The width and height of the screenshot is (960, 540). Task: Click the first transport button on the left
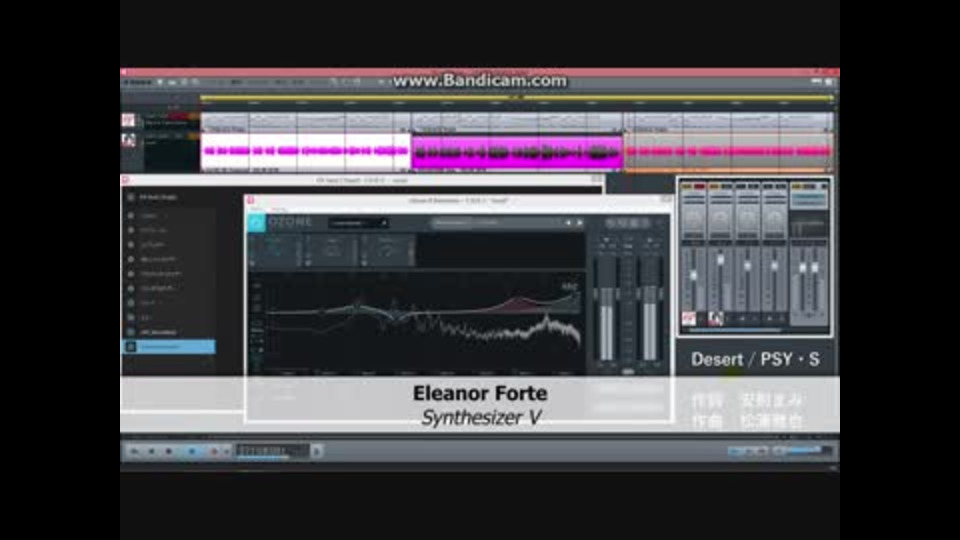135,452
